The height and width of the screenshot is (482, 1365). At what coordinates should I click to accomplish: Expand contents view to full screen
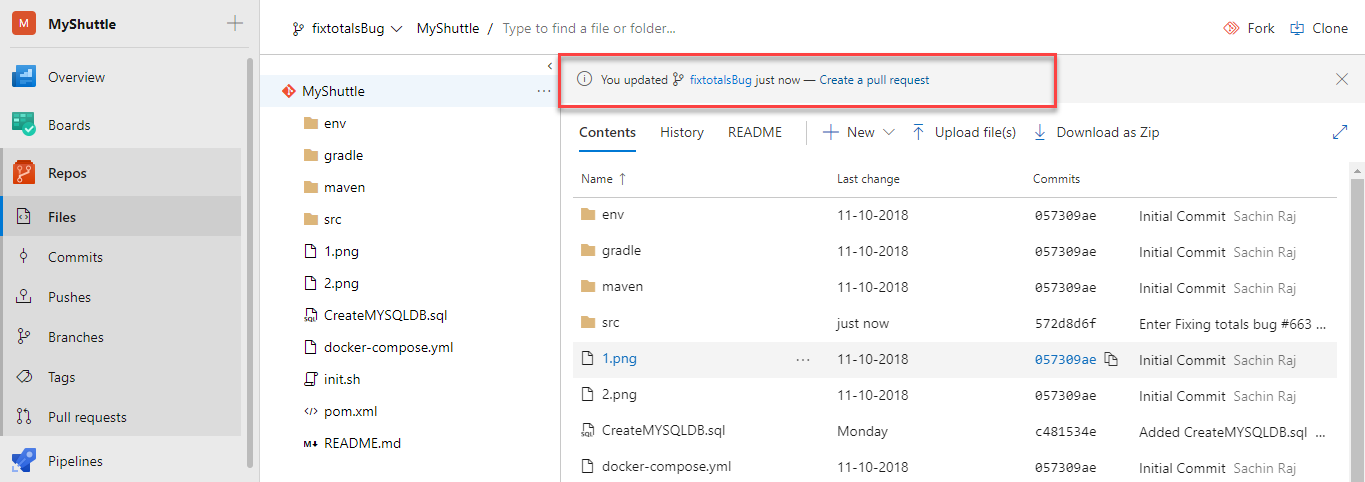pos(1340,132)
